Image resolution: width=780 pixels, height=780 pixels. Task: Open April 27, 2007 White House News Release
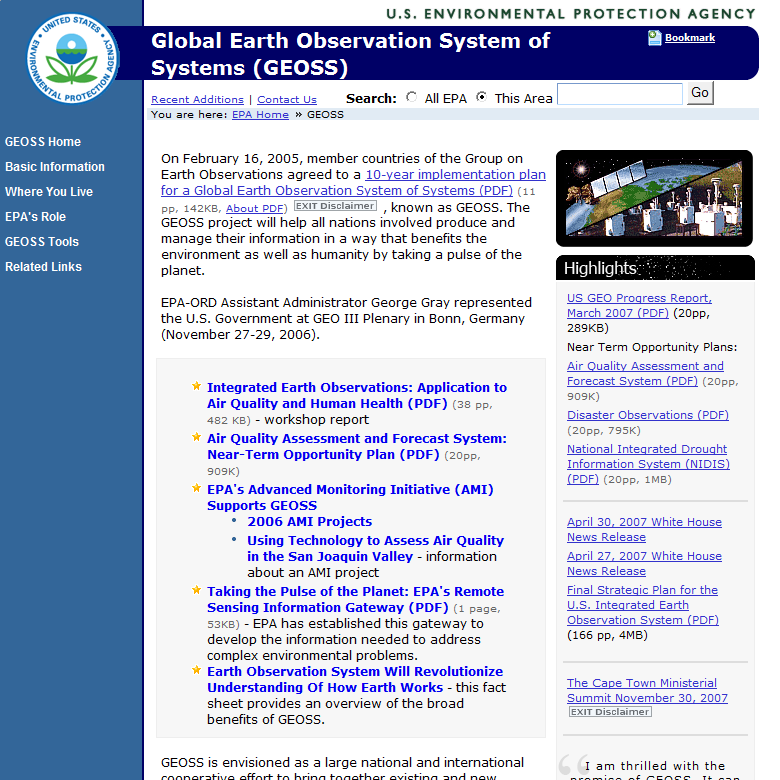pos(644,563)
